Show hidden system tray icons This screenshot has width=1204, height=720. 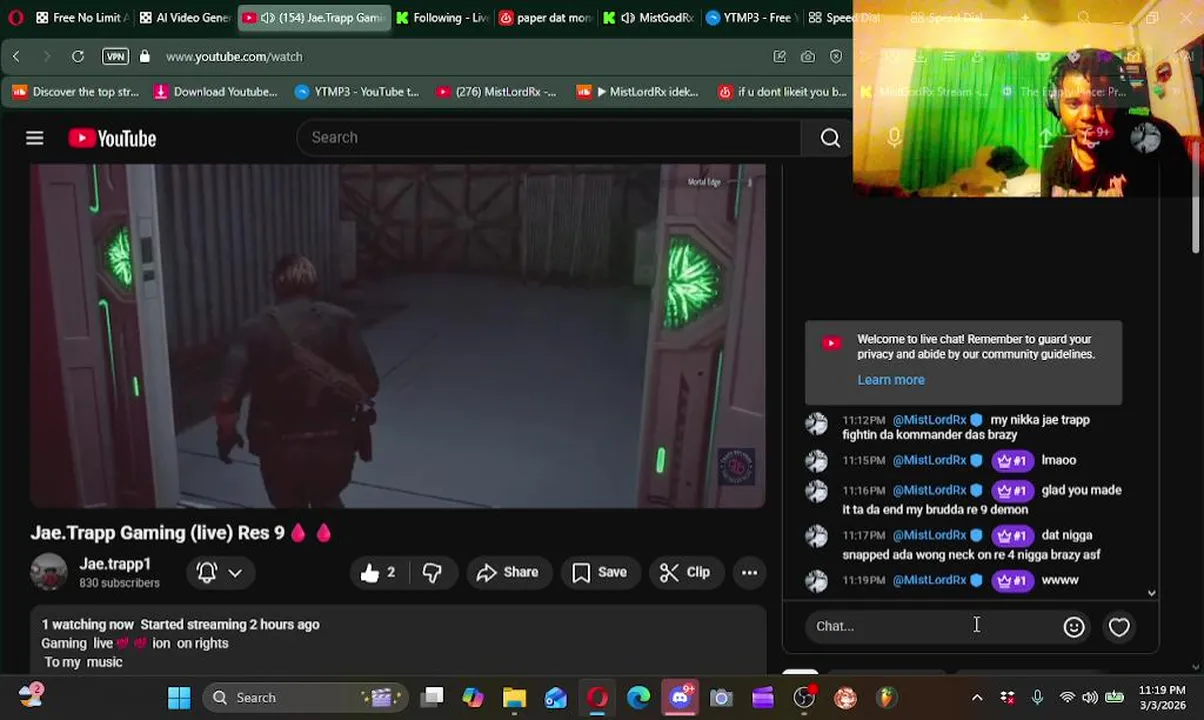coord(977,698)
